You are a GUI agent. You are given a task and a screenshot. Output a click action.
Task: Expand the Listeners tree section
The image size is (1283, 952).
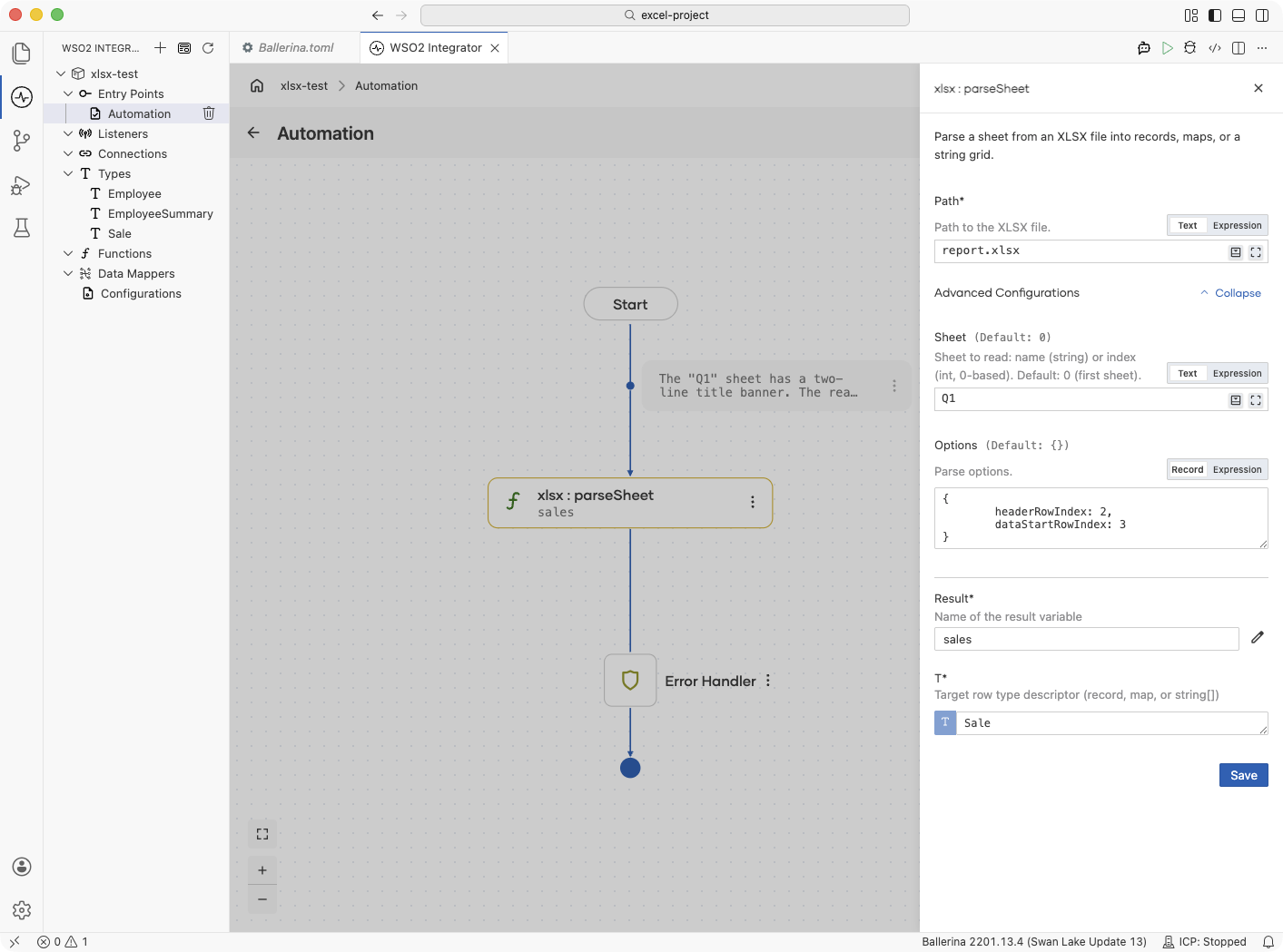68,133
